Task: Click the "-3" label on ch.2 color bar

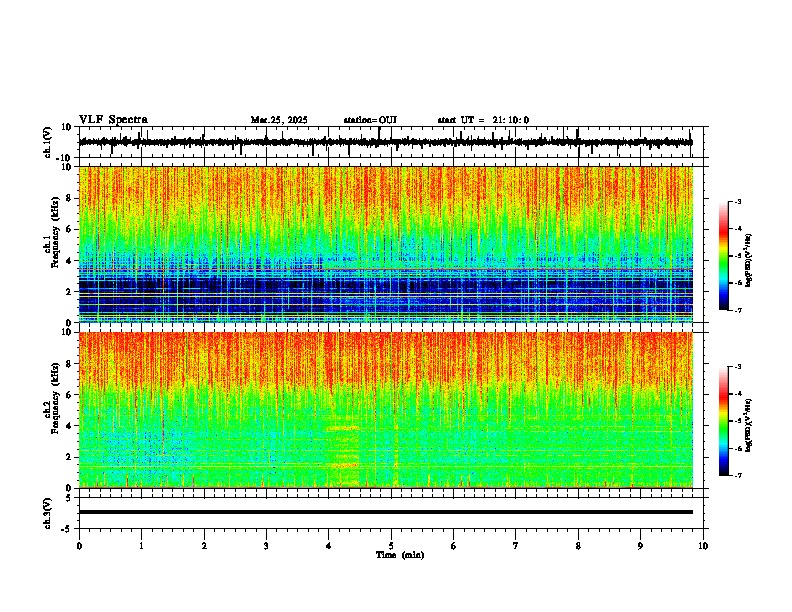Action: [737, 367]
